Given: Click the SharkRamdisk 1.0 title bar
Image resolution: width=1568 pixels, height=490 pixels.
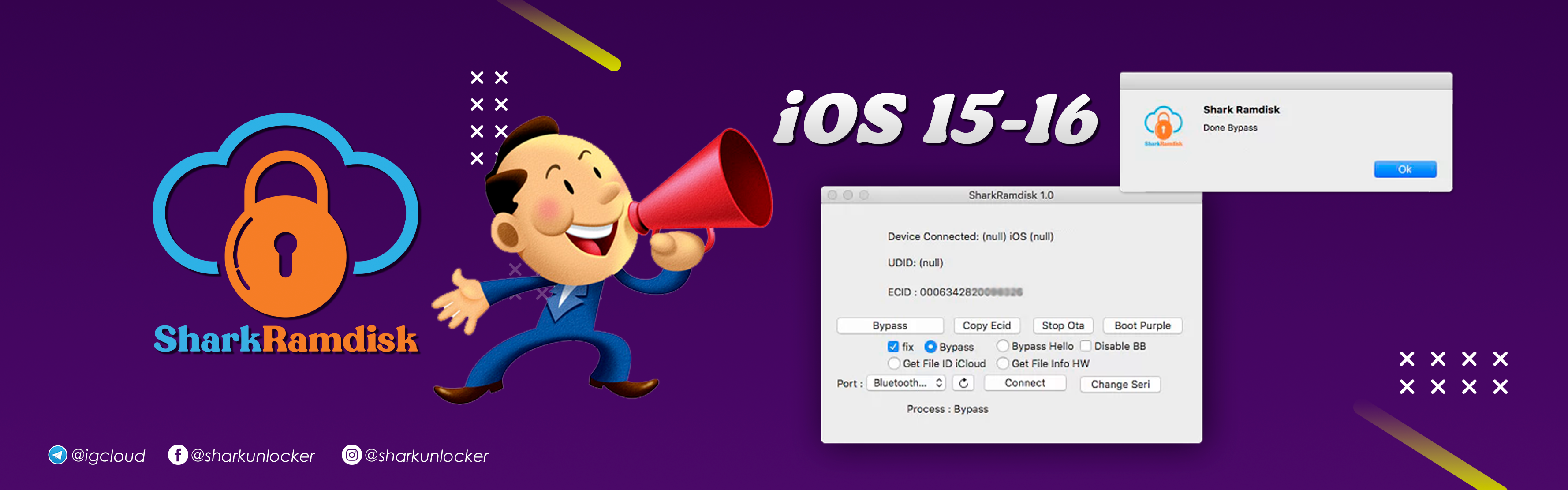Looking at the screenshot, I should 1011,195.
